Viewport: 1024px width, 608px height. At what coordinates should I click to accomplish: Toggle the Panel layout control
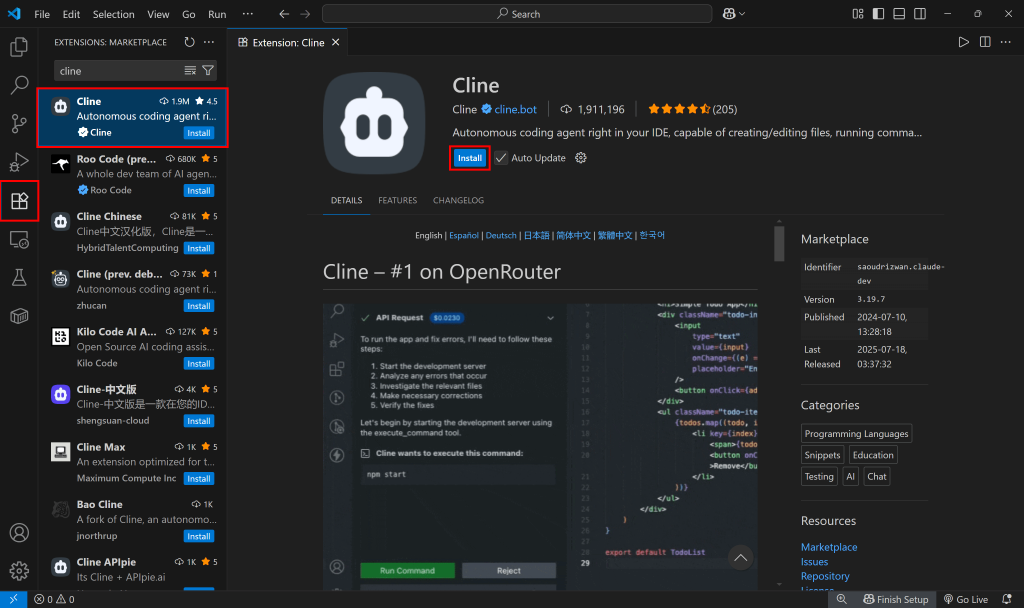coord(901,13)
